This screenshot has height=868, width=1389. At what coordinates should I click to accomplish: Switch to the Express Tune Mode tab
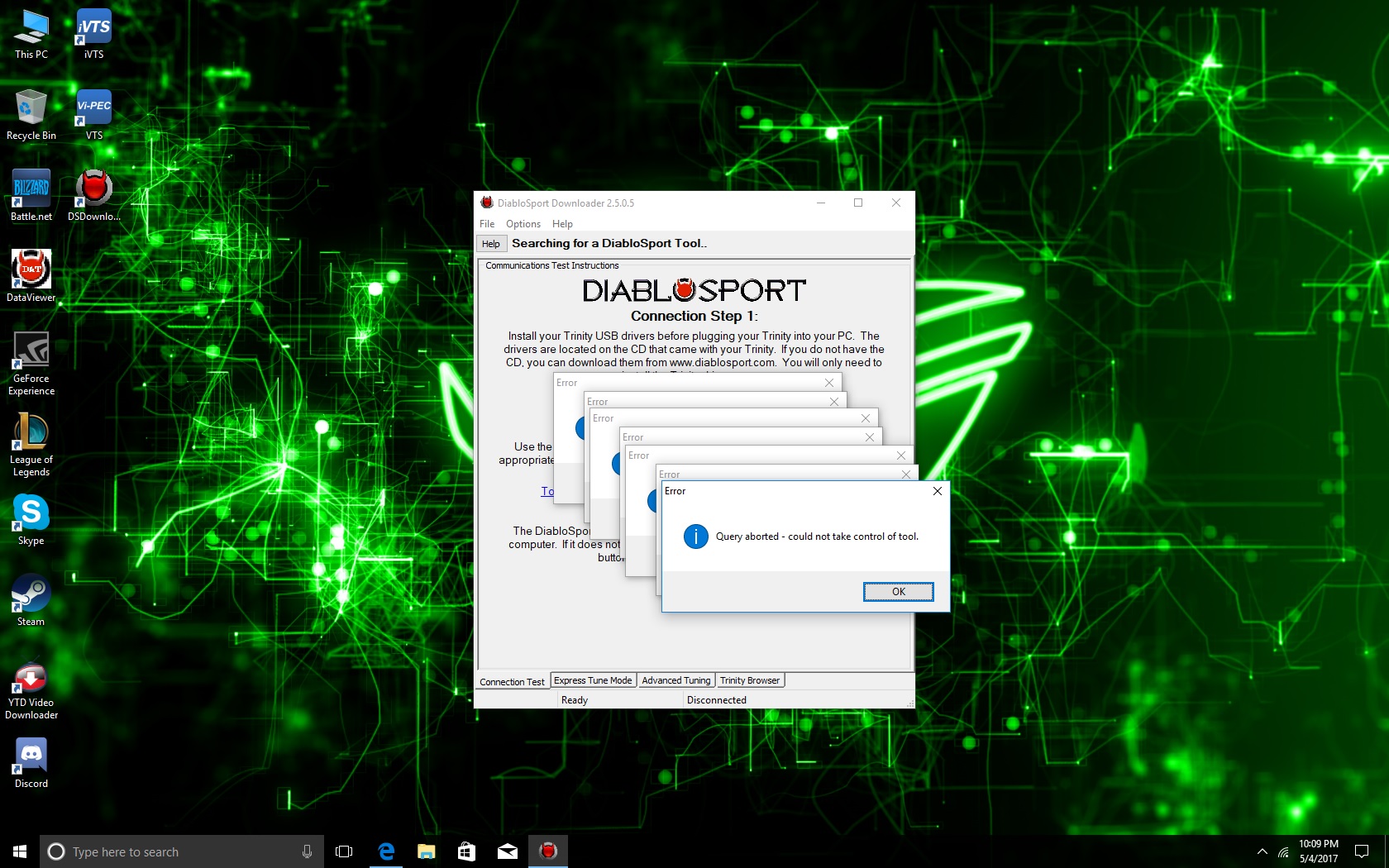click(x=593, y=680)
